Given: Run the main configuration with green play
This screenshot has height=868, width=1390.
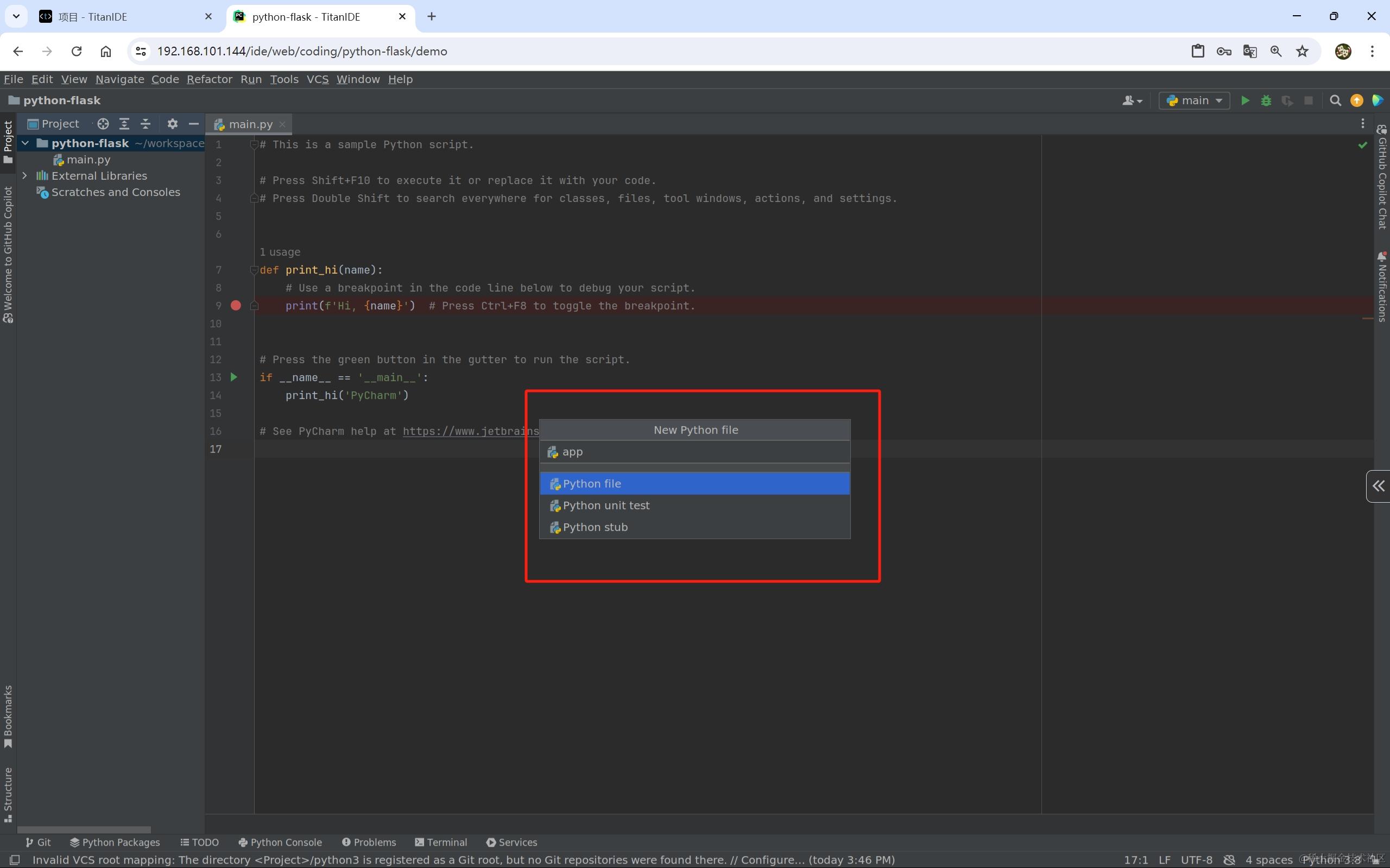Looking at the screenshot, I should [1244, 100].
